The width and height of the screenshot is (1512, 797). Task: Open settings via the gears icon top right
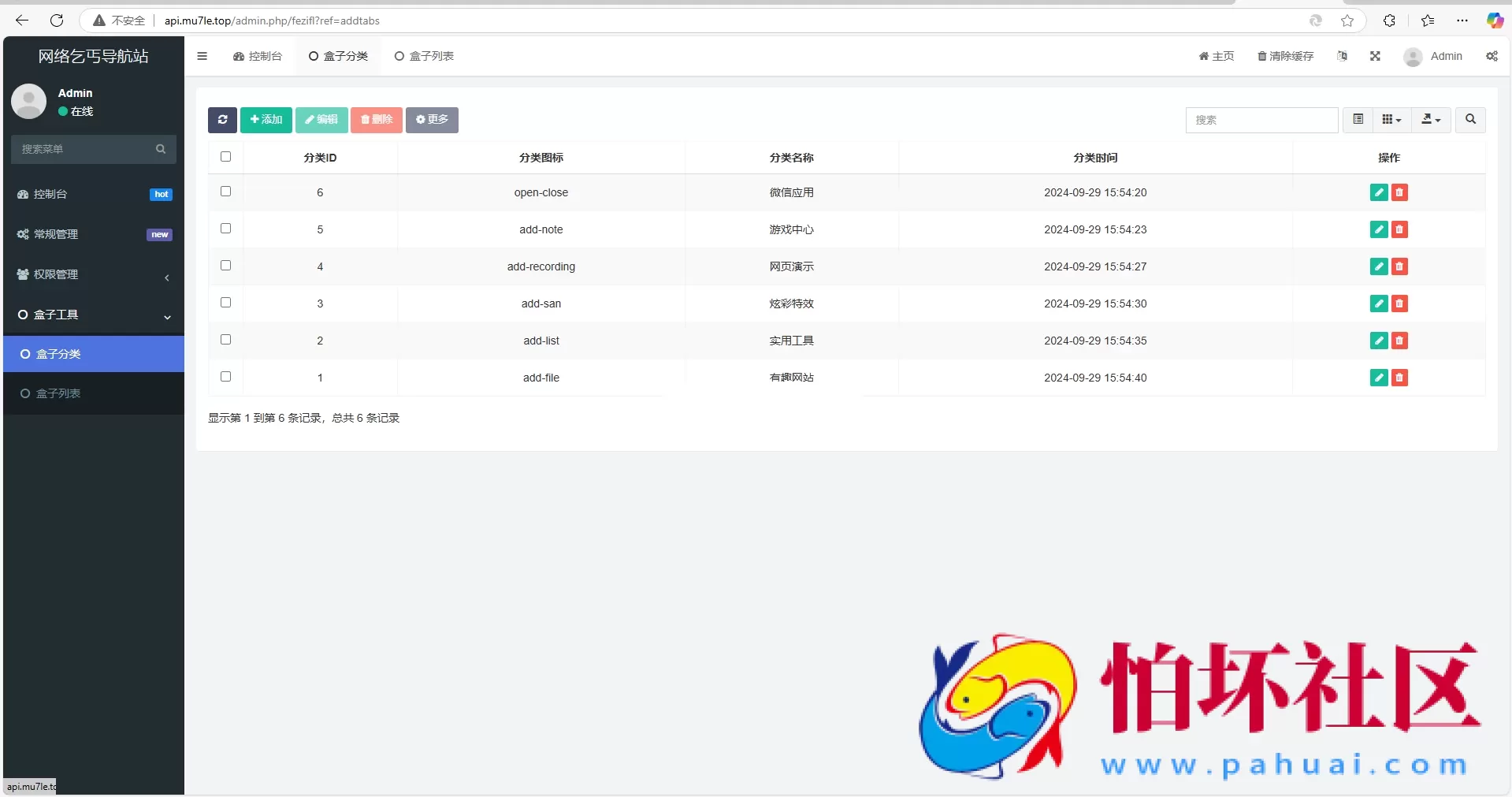click(1492, 56)
